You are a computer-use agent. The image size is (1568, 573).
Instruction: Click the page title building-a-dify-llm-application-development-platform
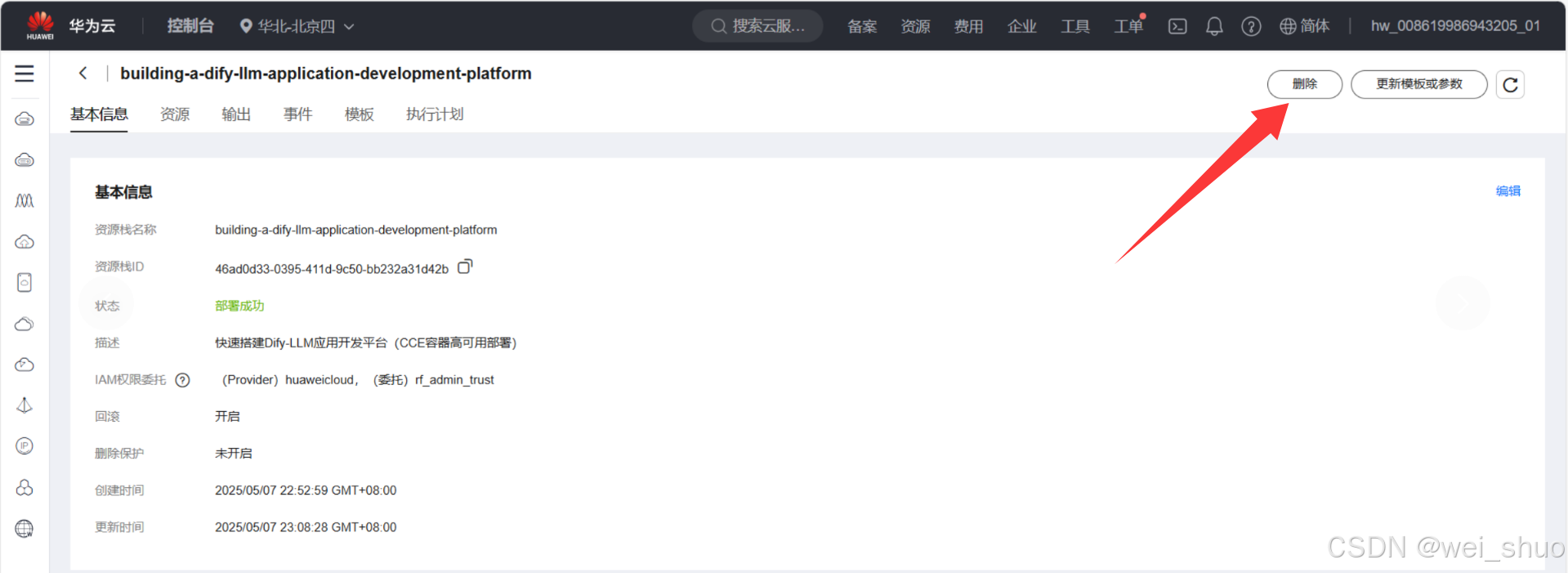pyautogui.click(x=326, y=74)
